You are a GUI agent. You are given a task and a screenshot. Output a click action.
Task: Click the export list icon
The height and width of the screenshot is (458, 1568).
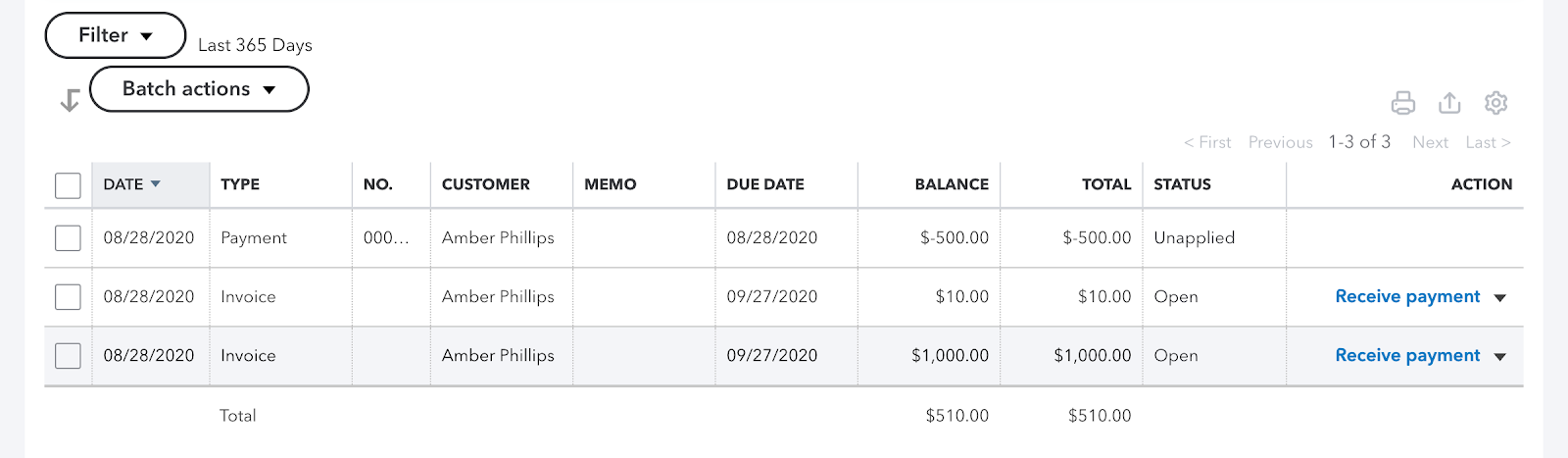[1449, 103]
